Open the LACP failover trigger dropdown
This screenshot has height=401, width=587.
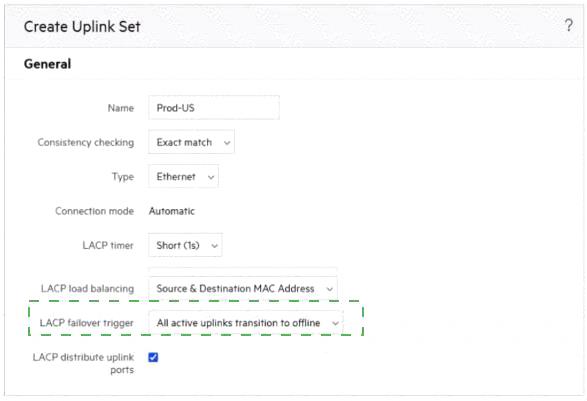[246, 322]
